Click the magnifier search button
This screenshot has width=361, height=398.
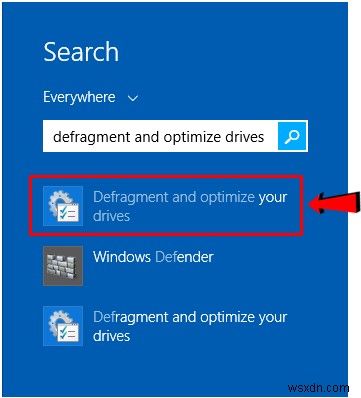(x=292, y=136)
